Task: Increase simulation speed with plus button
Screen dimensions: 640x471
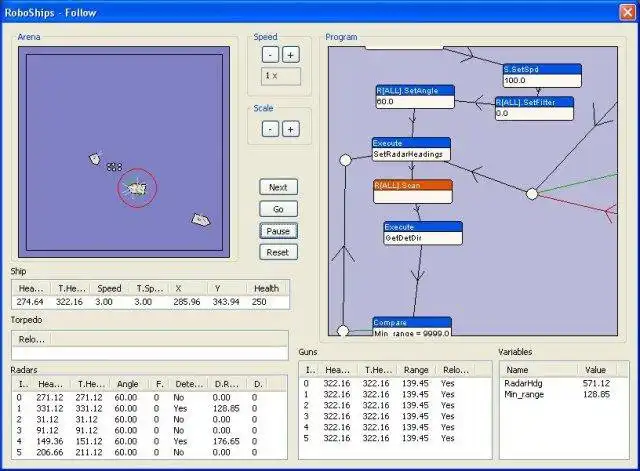Action: 291,55
